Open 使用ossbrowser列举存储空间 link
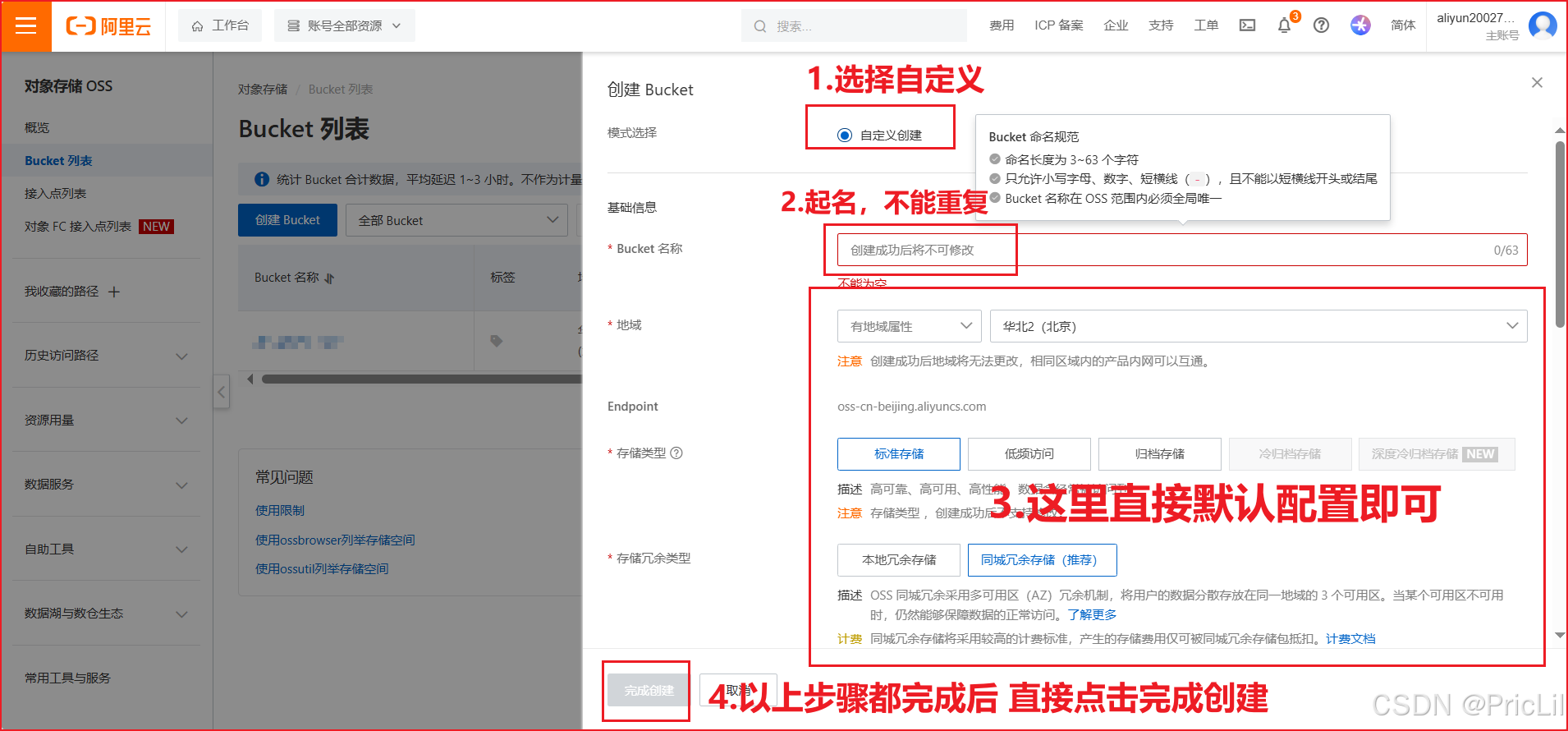Viewport: 1568px width, 731px height. point(335,540)
